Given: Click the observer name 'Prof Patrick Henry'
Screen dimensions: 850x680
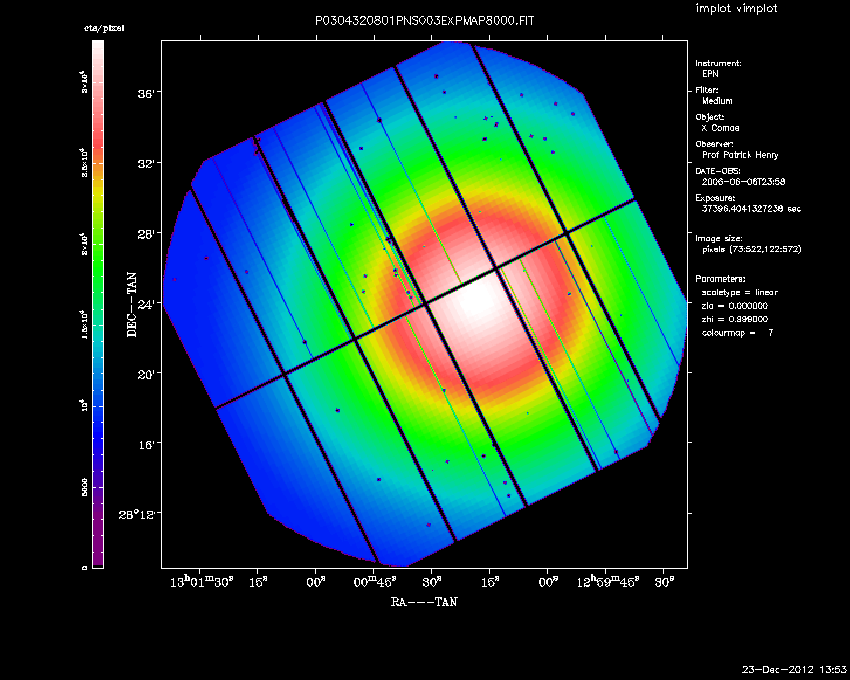Looking at the screenshot, I should pos(740,155).
